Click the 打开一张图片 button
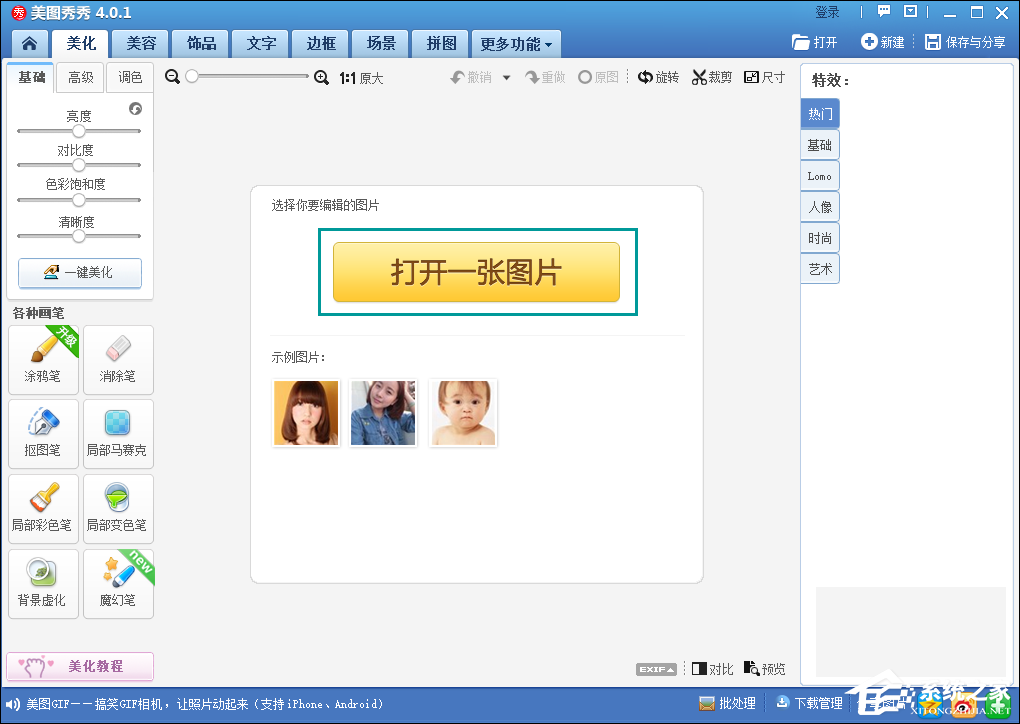Screen dimensions: 1020x724 476,272
